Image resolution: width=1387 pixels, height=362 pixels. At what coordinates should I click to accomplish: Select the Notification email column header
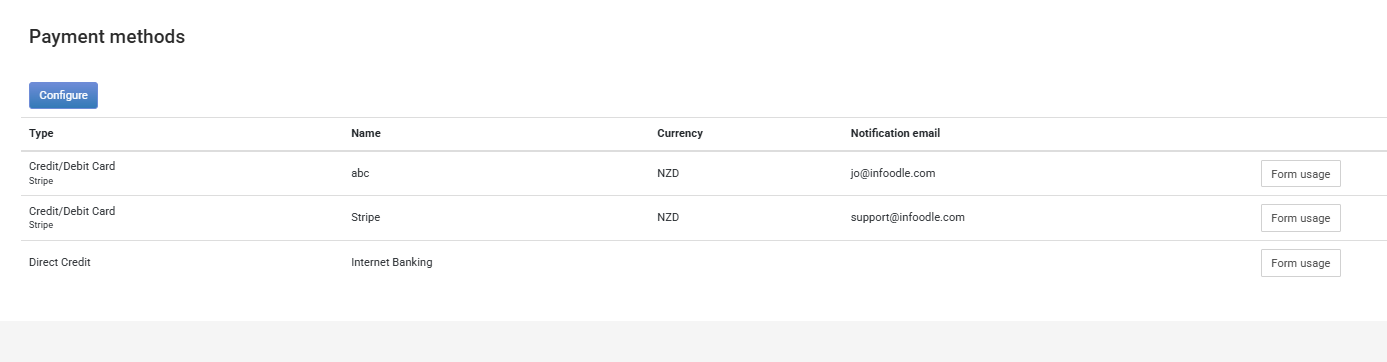coord(895,133)
